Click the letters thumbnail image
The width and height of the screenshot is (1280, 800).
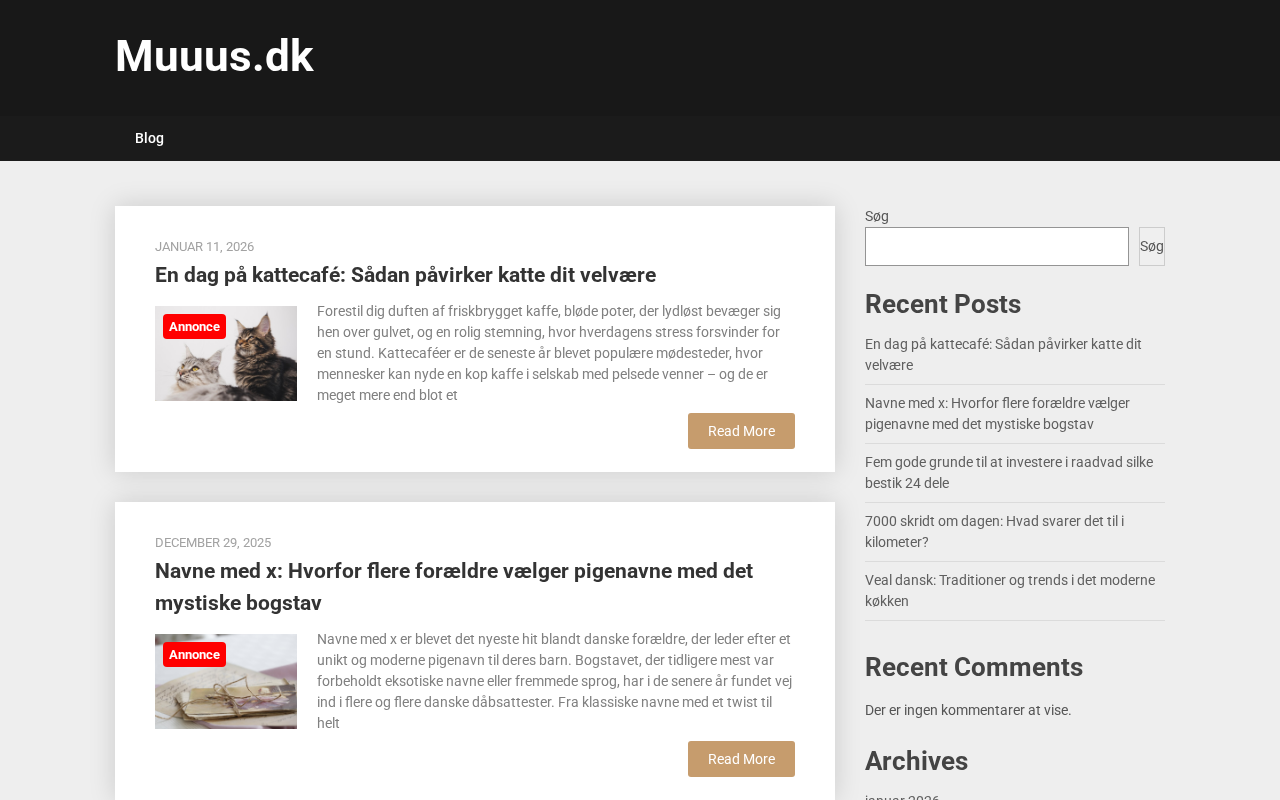(226, 681)
